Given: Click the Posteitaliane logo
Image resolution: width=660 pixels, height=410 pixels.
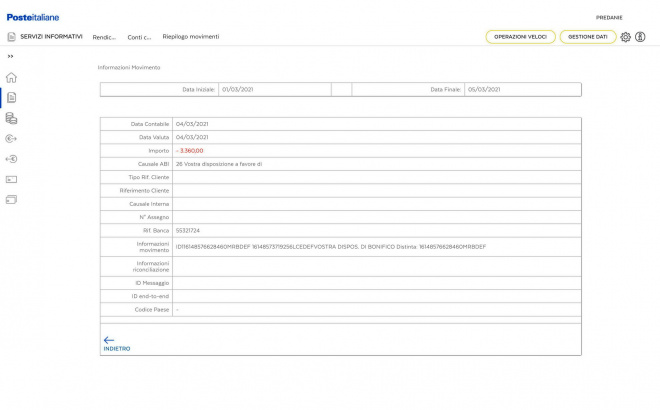Looking at the screenshot, I should click(33, 17).
